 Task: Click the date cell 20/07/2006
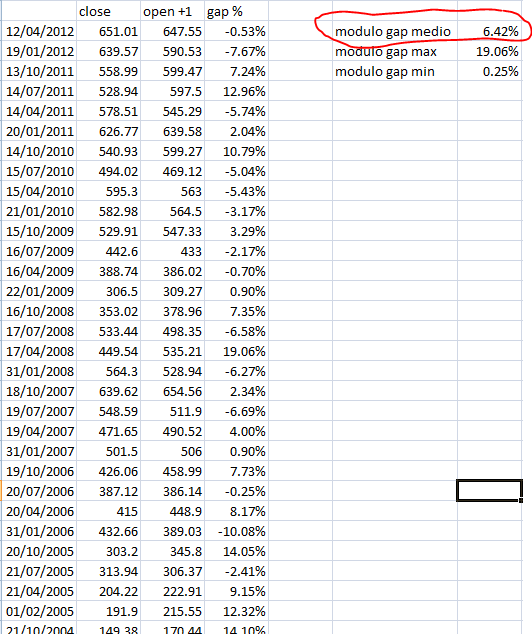point(39,491)
